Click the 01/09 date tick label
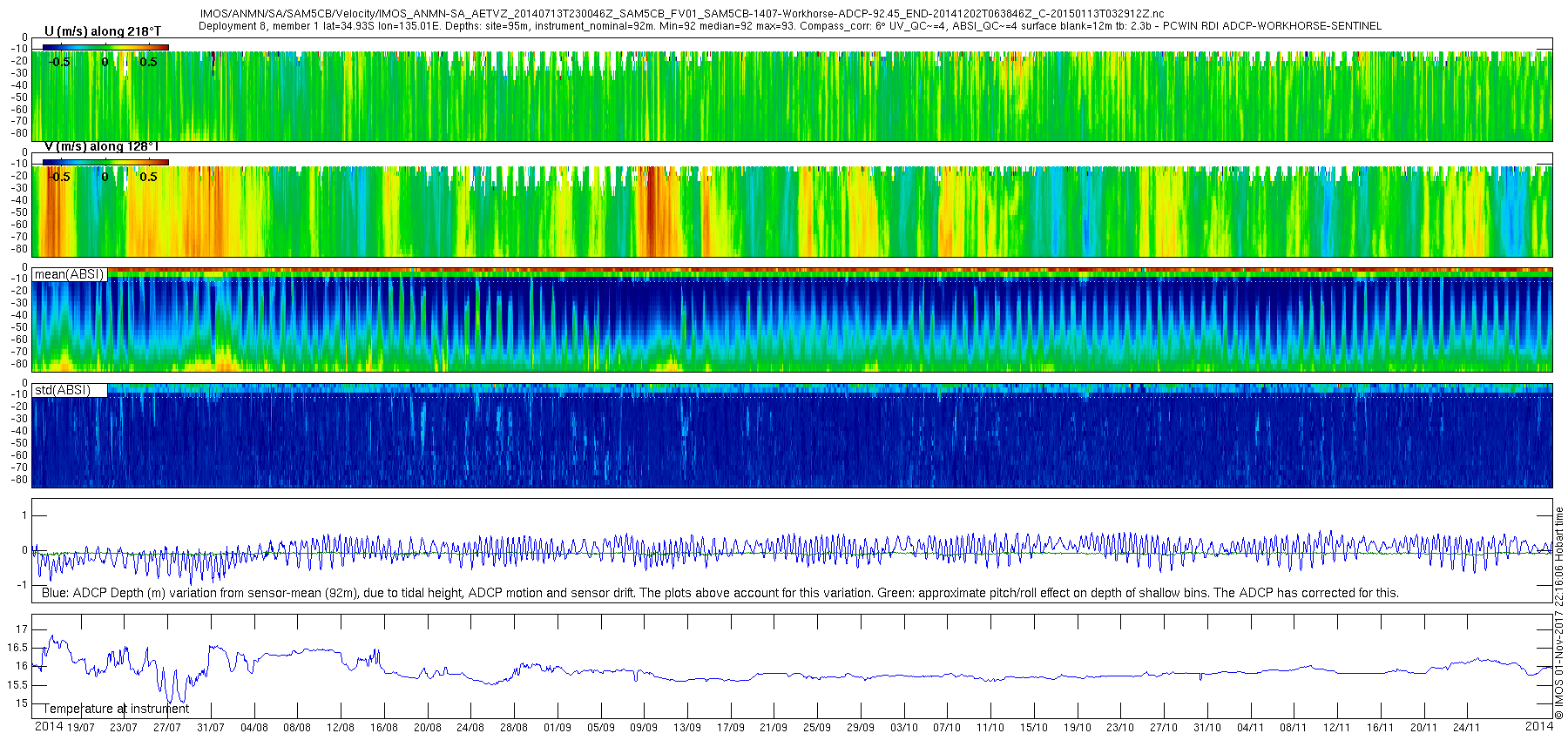 coord(558,727)
